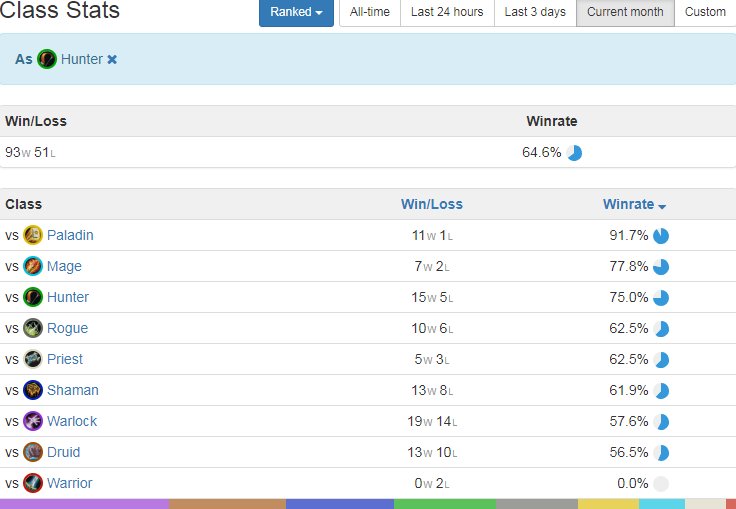Viewport: 736px width, 509px height.
Task: Click the Priest class icon
Action: [33, 359]
